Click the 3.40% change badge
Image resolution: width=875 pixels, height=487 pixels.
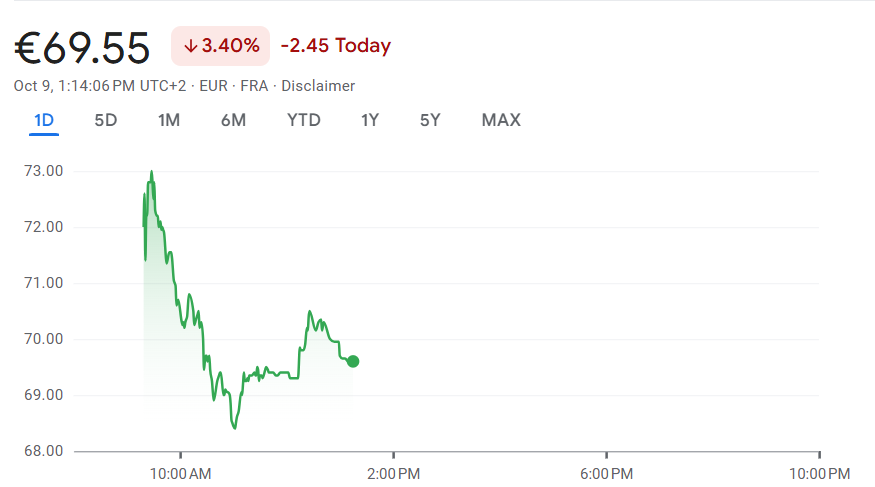[221, 46]
